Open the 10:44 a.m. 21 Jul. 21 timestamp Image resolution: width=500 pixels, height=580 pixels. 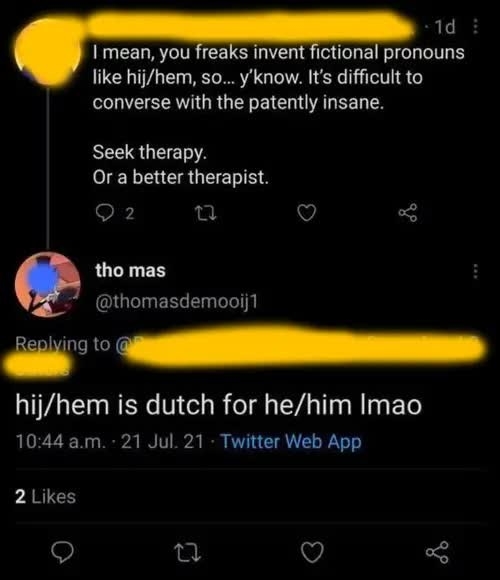109,441
